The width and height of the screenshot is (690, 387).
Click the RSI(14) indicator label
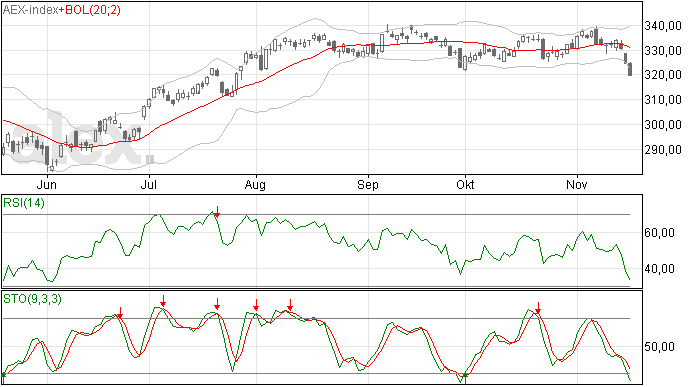[x=24, y=203]
